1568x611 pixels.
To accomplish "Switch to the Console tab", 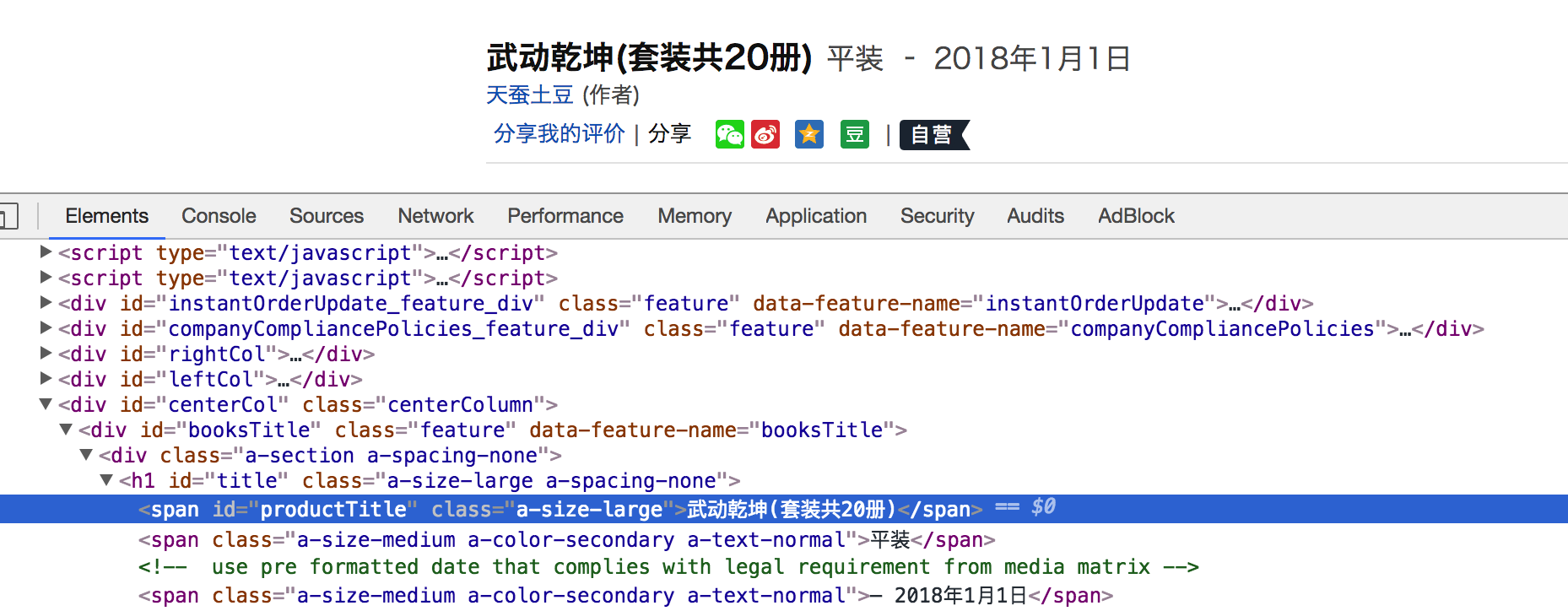I will [x=219, y=216].
